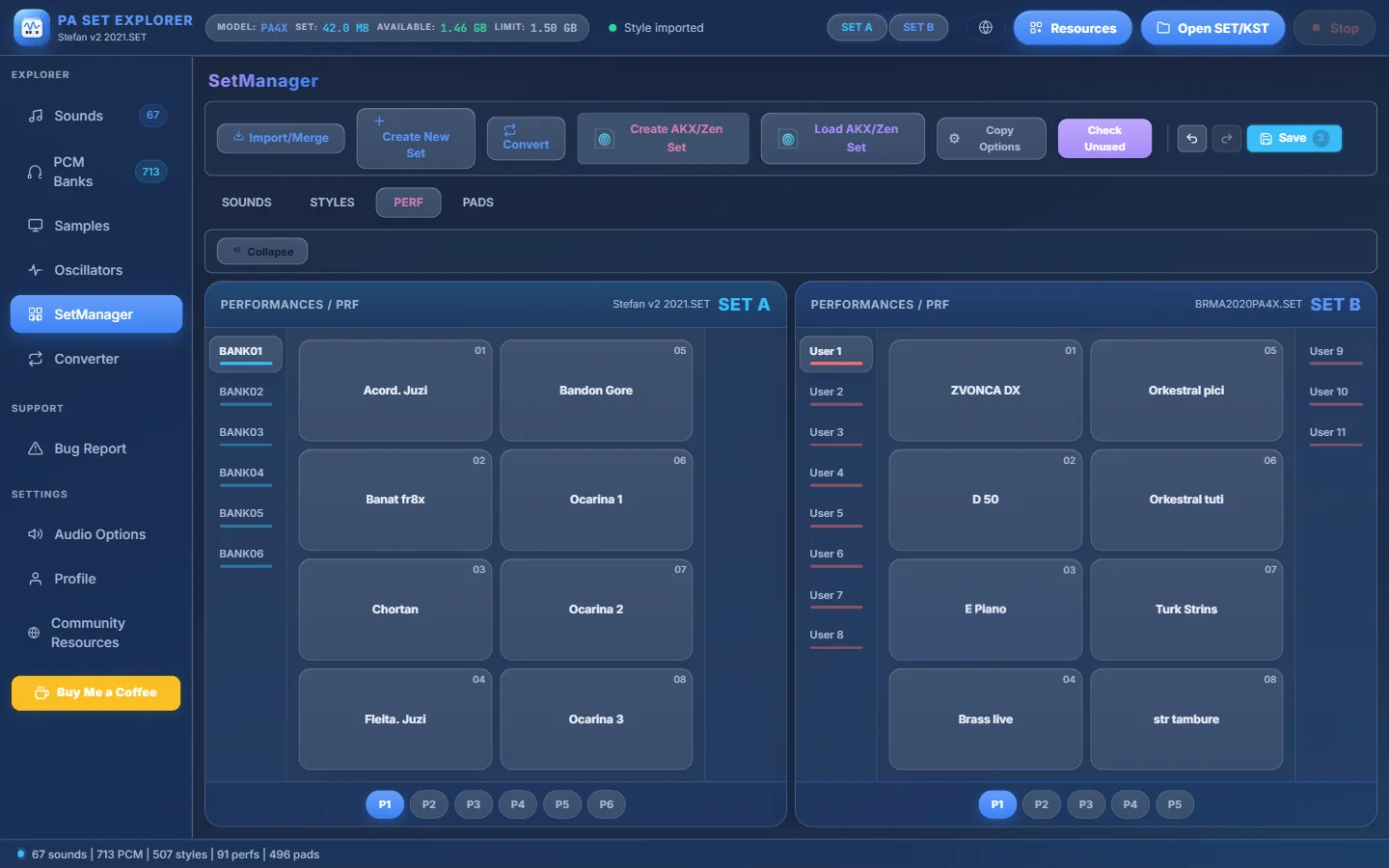Select BANK03 in Set A
The image size is (1389, 868).
[x=245, y=433]
